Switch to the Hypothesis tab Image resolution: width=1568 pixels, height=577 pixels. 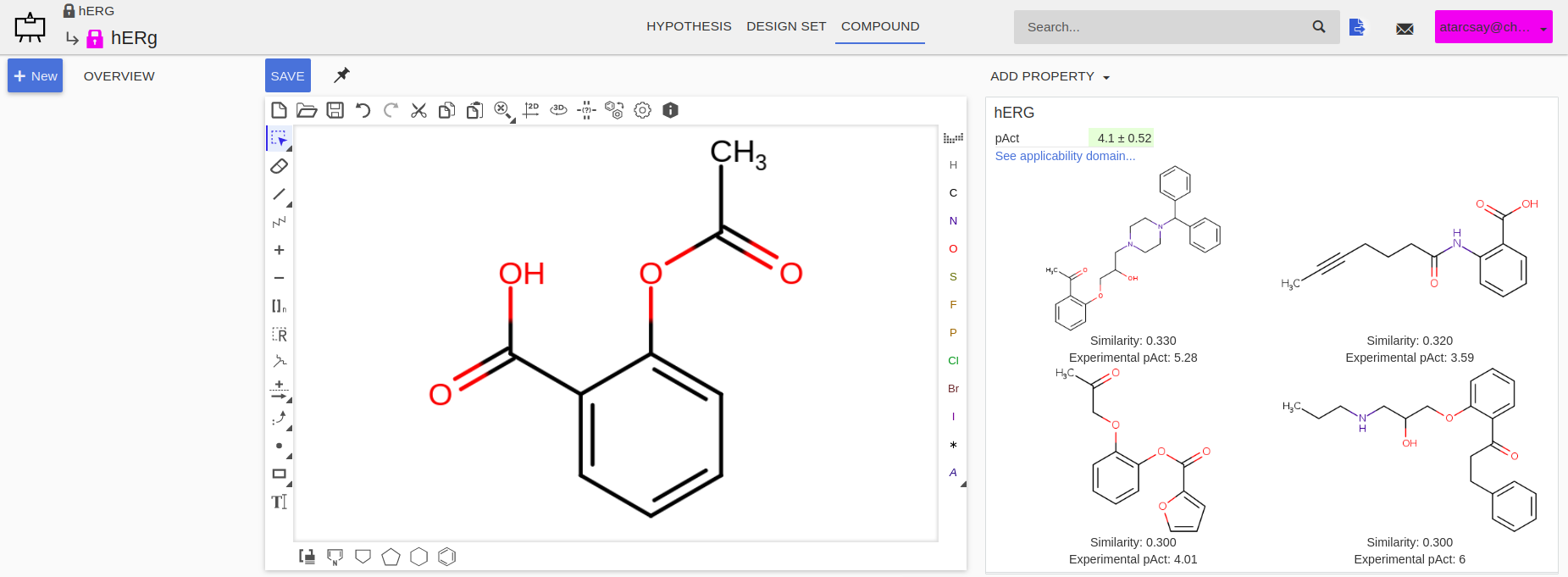689,26
